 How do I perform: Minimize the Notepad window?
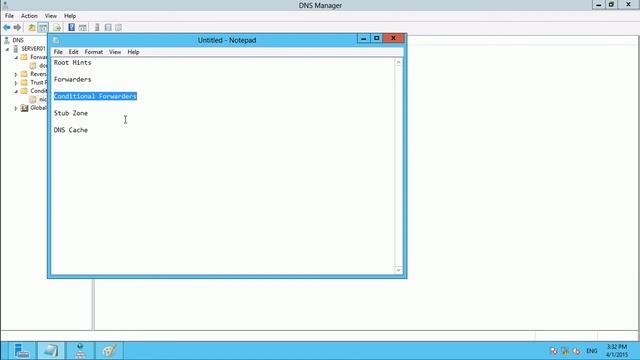363,38
